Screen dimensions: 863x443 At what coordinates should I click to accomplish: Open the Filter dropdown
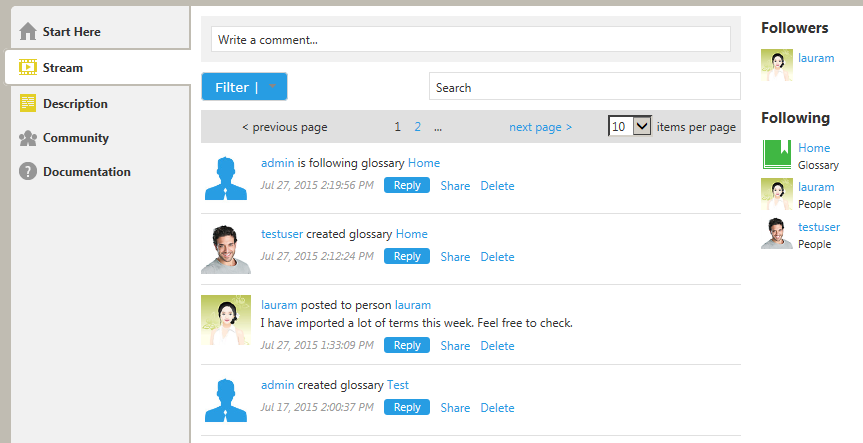tap(244, 87)
